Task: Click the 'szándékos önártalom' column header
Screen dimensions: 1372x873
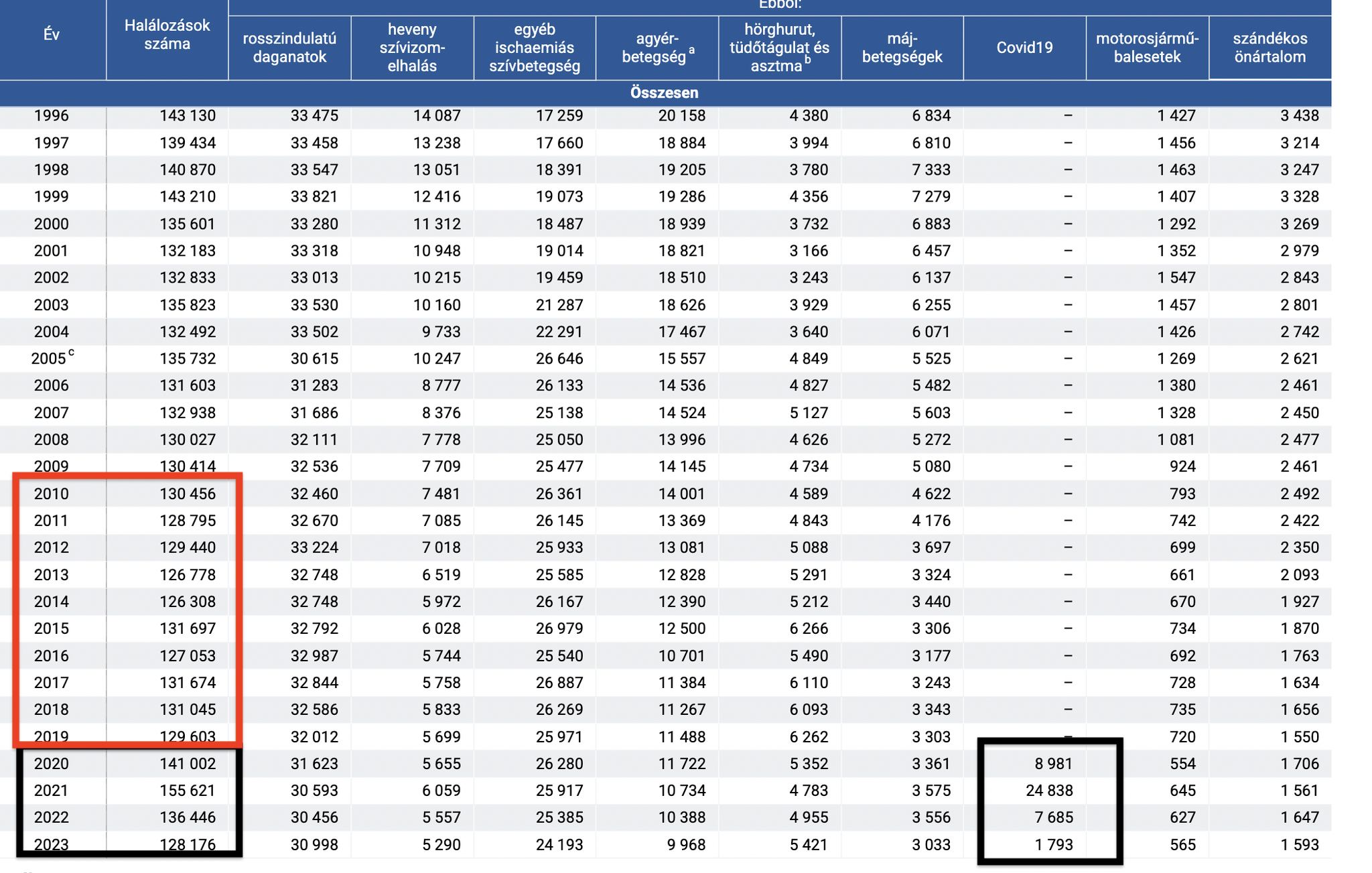Action: (x=1270, y=48)
